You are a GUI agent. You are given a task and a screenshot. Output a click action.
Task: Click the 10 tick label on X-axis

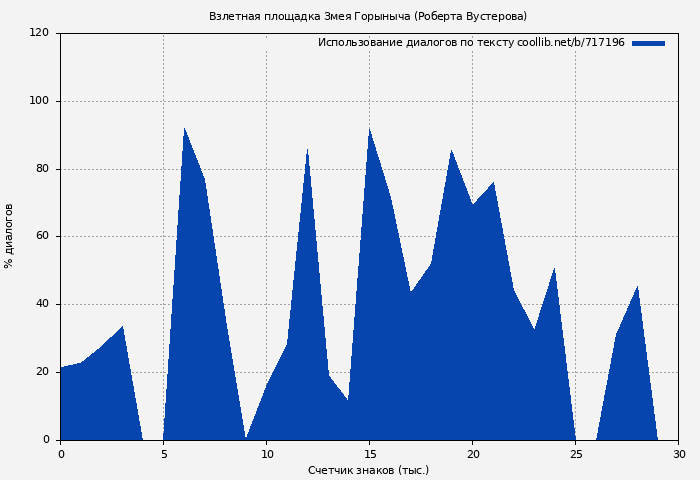(267, 454)
